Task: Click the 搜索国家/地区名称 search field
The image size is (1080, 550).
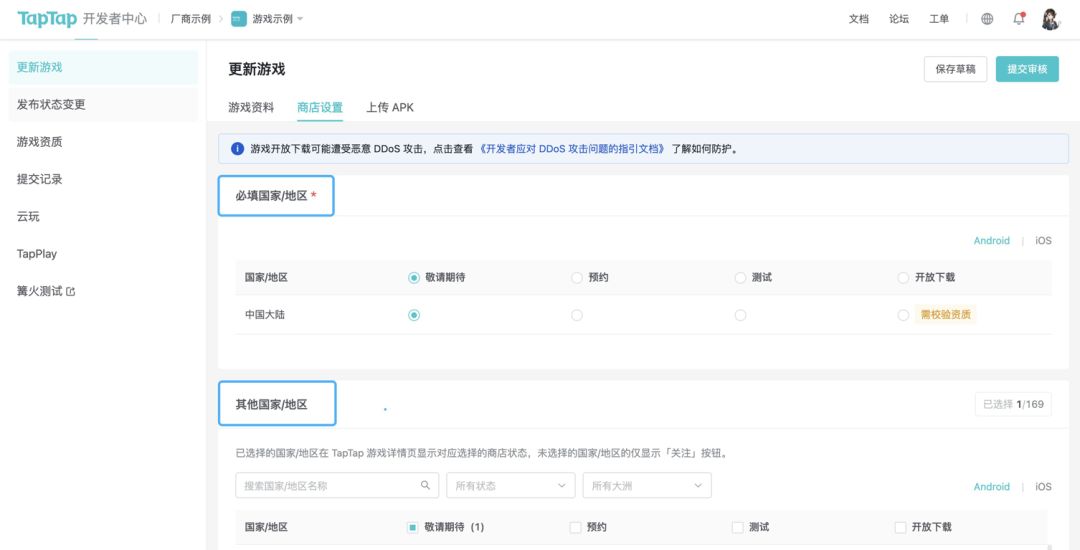Action: (x=328, y=486)
